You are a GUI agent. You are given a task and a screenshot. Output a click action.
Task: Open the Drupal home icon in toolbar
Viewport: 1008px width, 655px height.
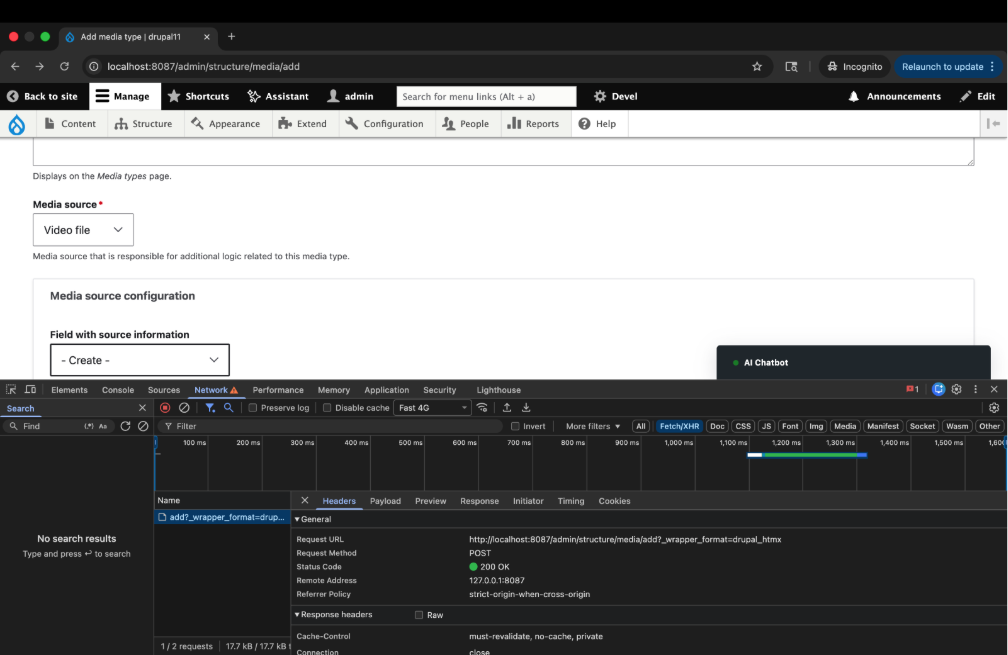pyautogui.click(x=16, y=123)
